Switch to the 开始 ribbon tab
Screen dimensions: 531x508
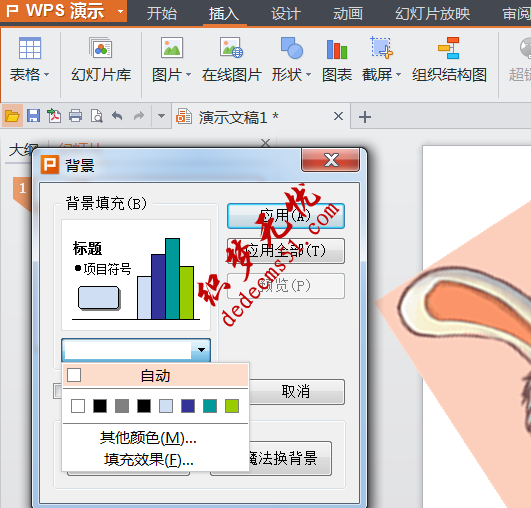click(162, 14)
